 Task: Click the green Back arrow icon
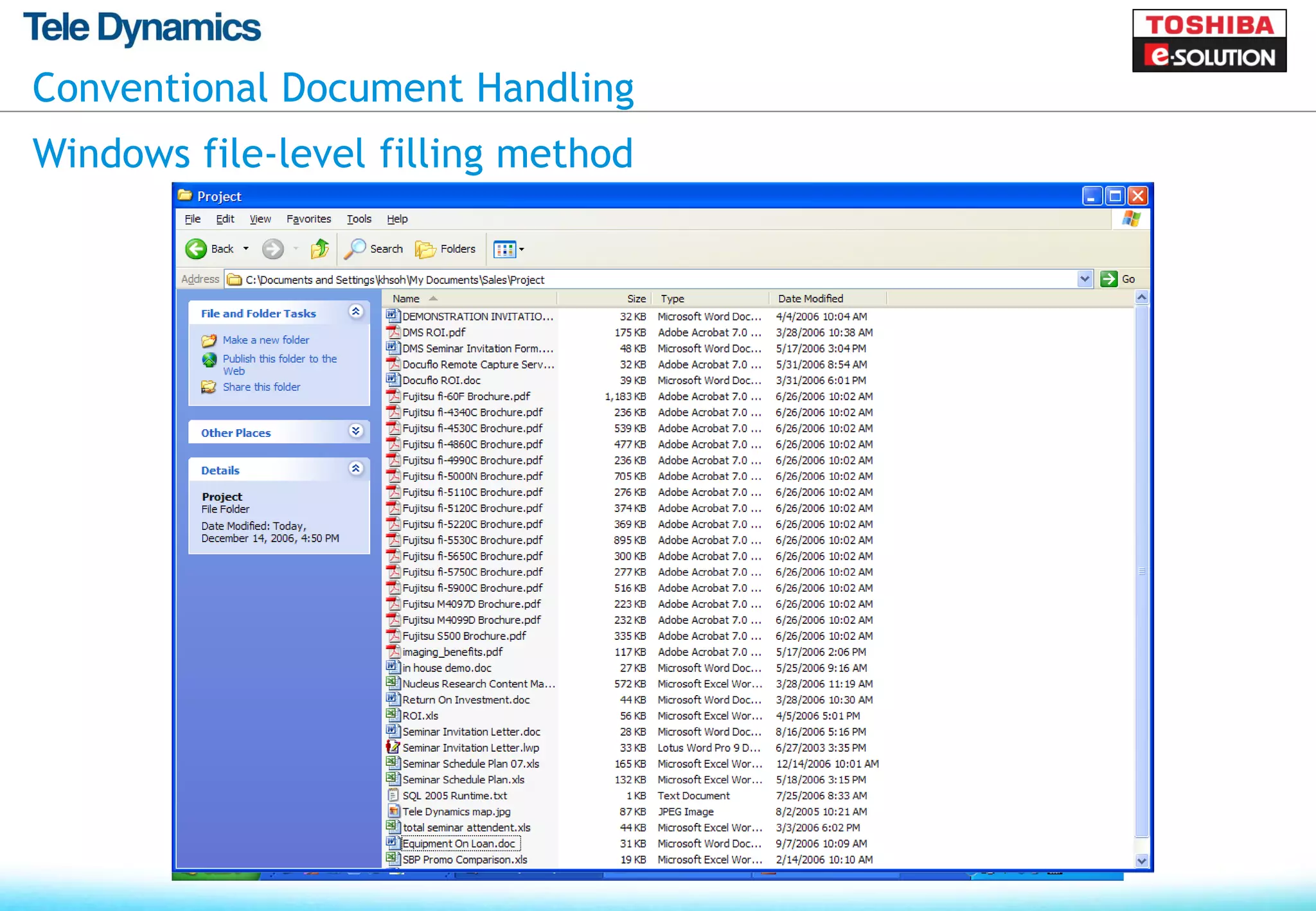pyautogui.click(x=196, y=249)
